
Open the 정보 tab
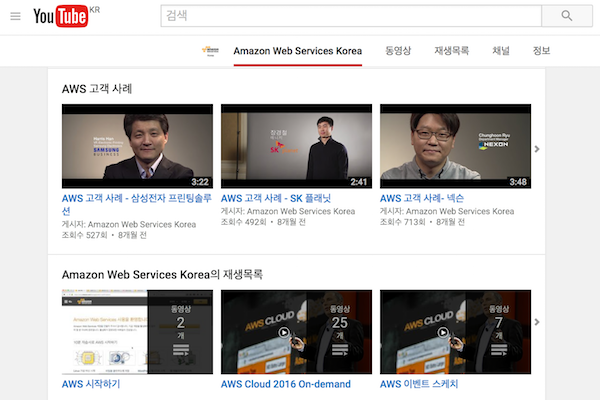coord(541,51)
